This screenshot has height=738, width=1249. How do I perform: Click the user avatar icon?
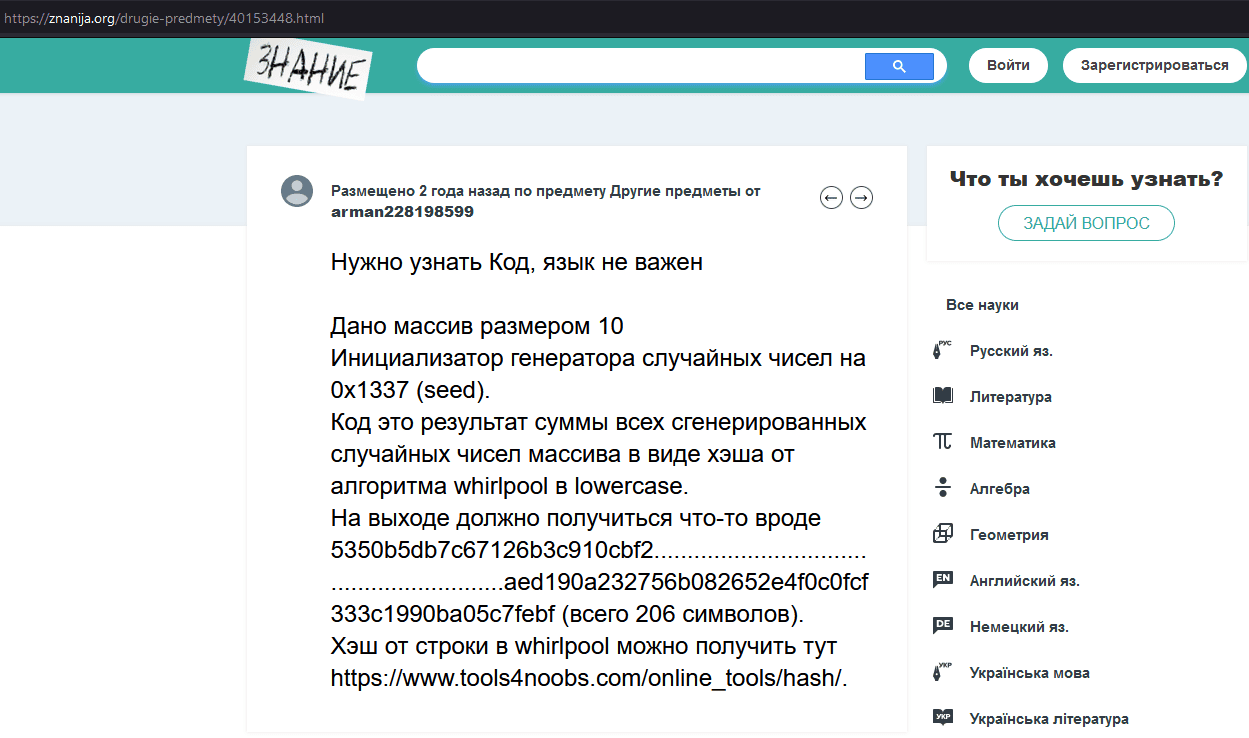point(297,190)
